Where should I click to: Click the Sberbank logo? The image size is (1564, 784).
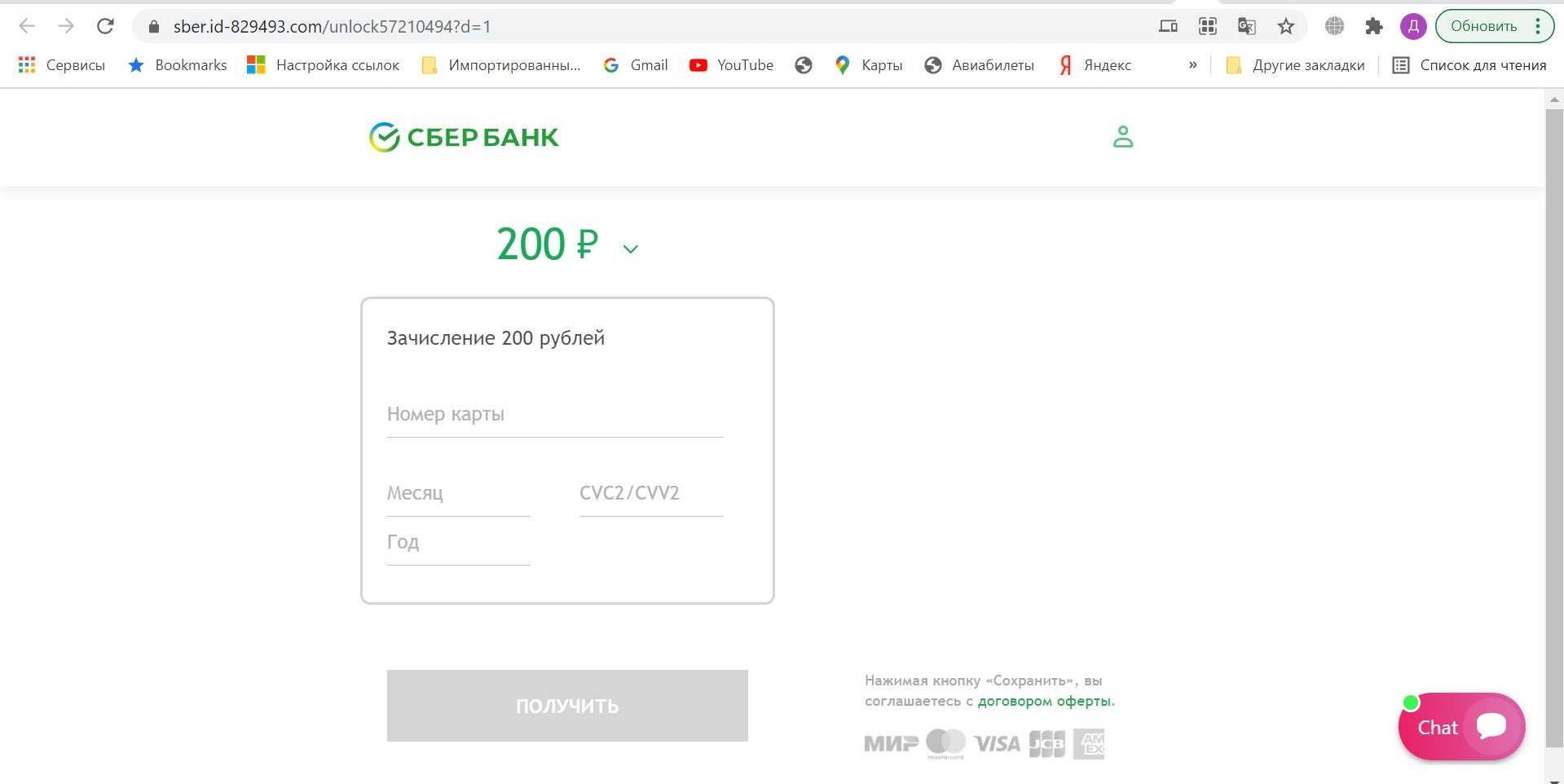464,137
